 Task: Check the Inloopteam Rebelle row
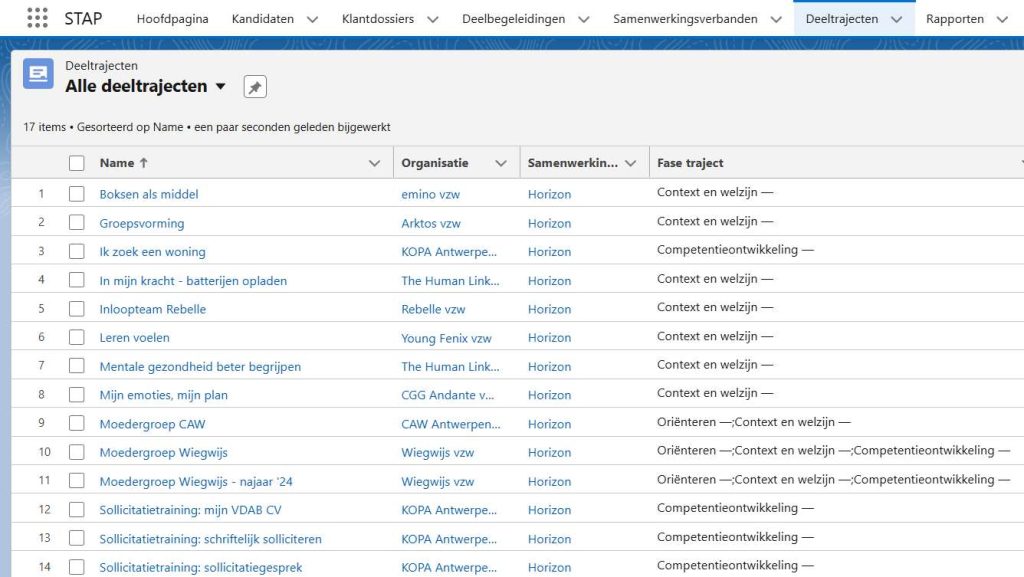pyautogui.click(x=76, y=309)
